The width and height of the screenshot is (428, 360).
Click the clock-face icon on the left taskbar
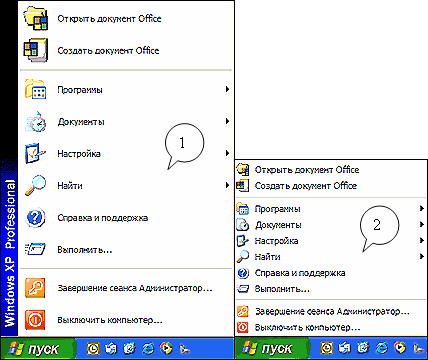[x=93, y=349]
